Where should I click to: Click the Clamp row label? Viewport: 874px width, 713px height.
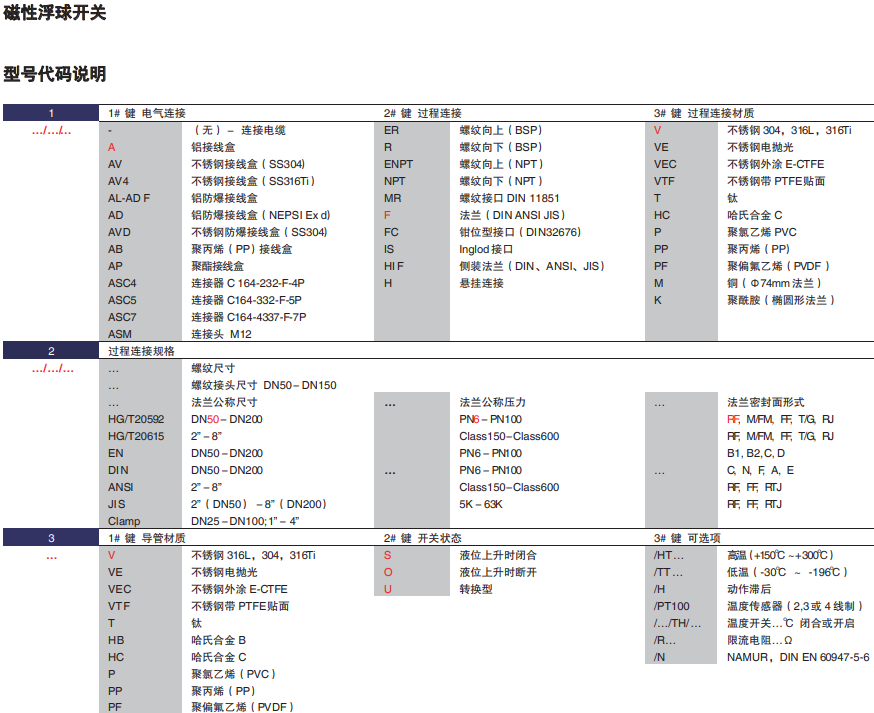pos(124,521)
